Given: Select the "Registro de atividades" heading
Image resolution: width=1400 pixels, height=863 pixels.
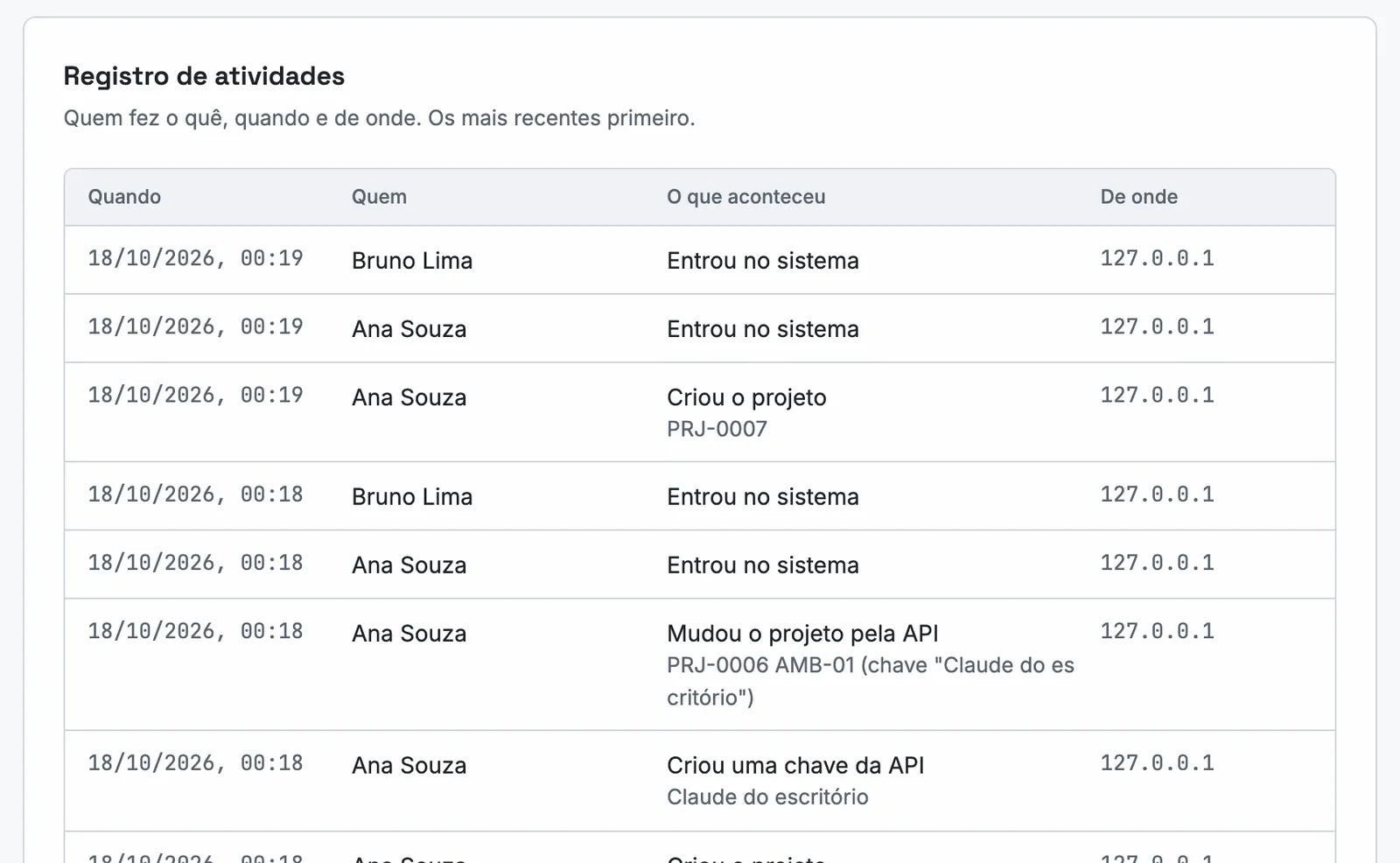Looking at the screenshot, I should coord(204,76).
